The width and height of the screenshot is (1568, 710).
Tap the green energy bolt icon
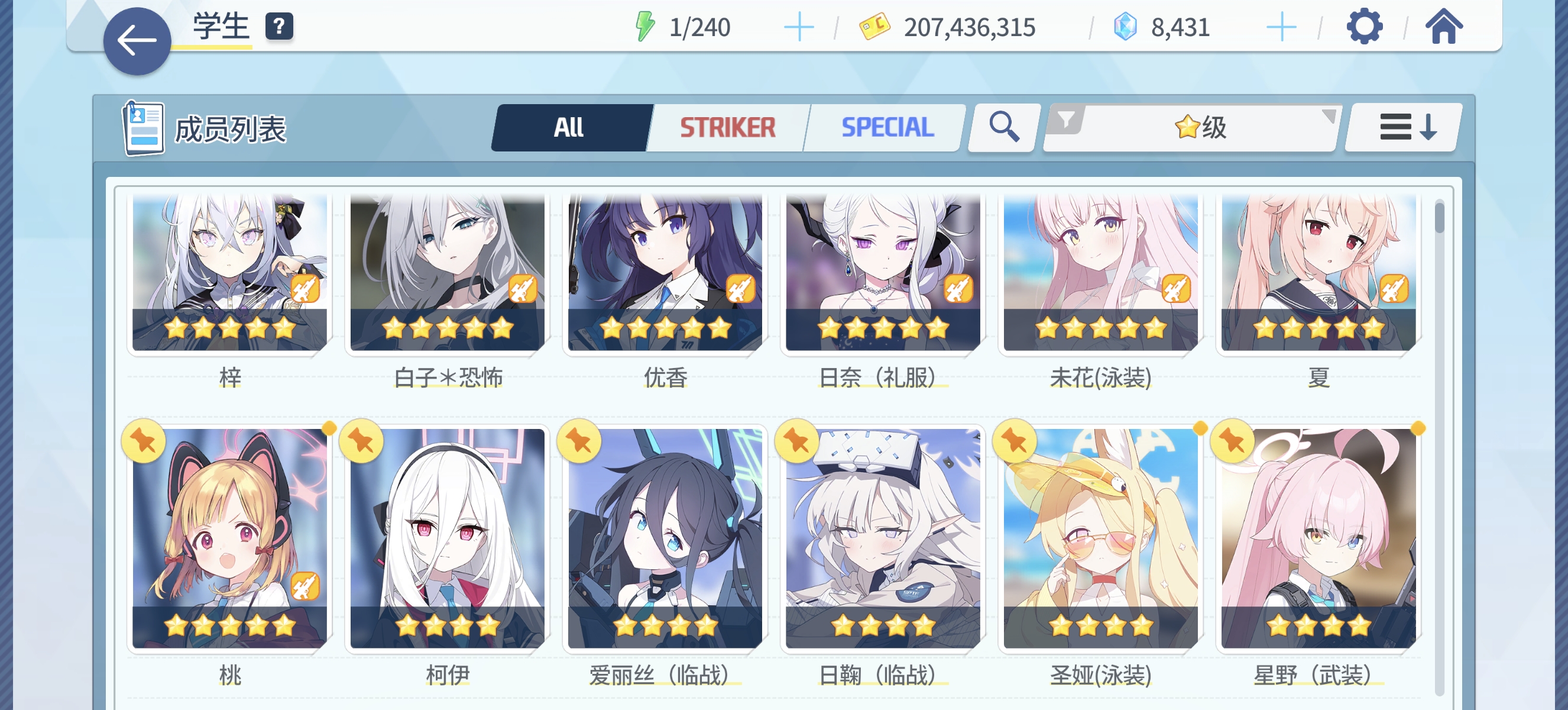[x=644, y=27]
